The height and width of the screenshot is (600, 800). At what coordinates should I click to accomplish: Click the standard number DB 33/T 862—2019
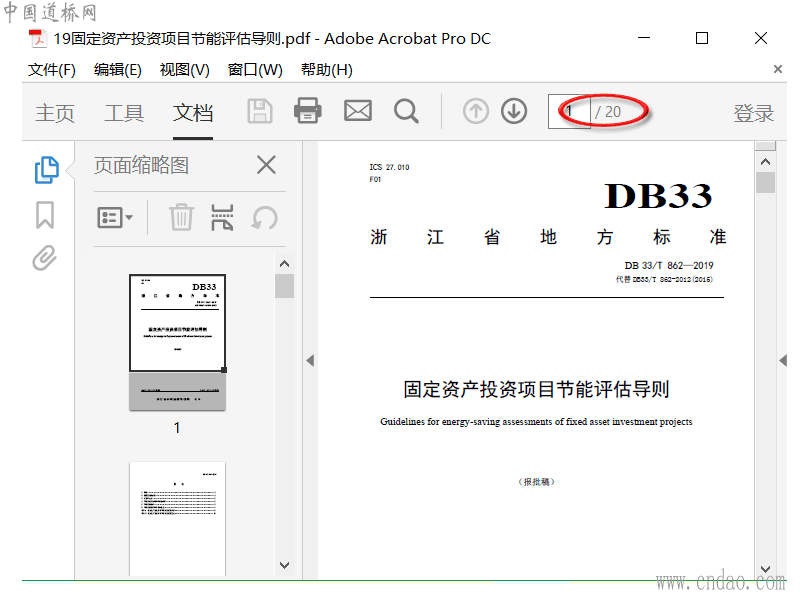tap(669, 265)
